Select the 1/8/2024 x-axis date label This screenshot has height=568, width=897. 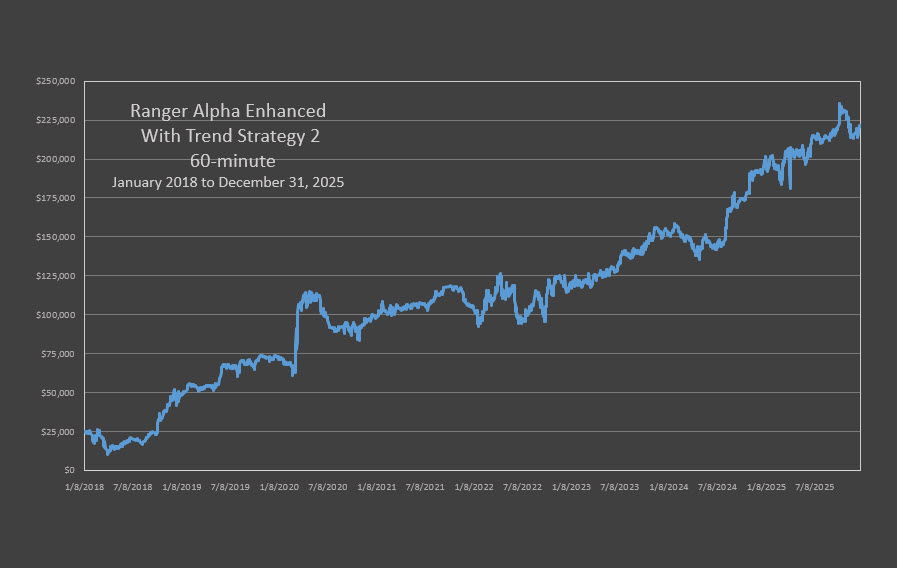tap(668, 487)
